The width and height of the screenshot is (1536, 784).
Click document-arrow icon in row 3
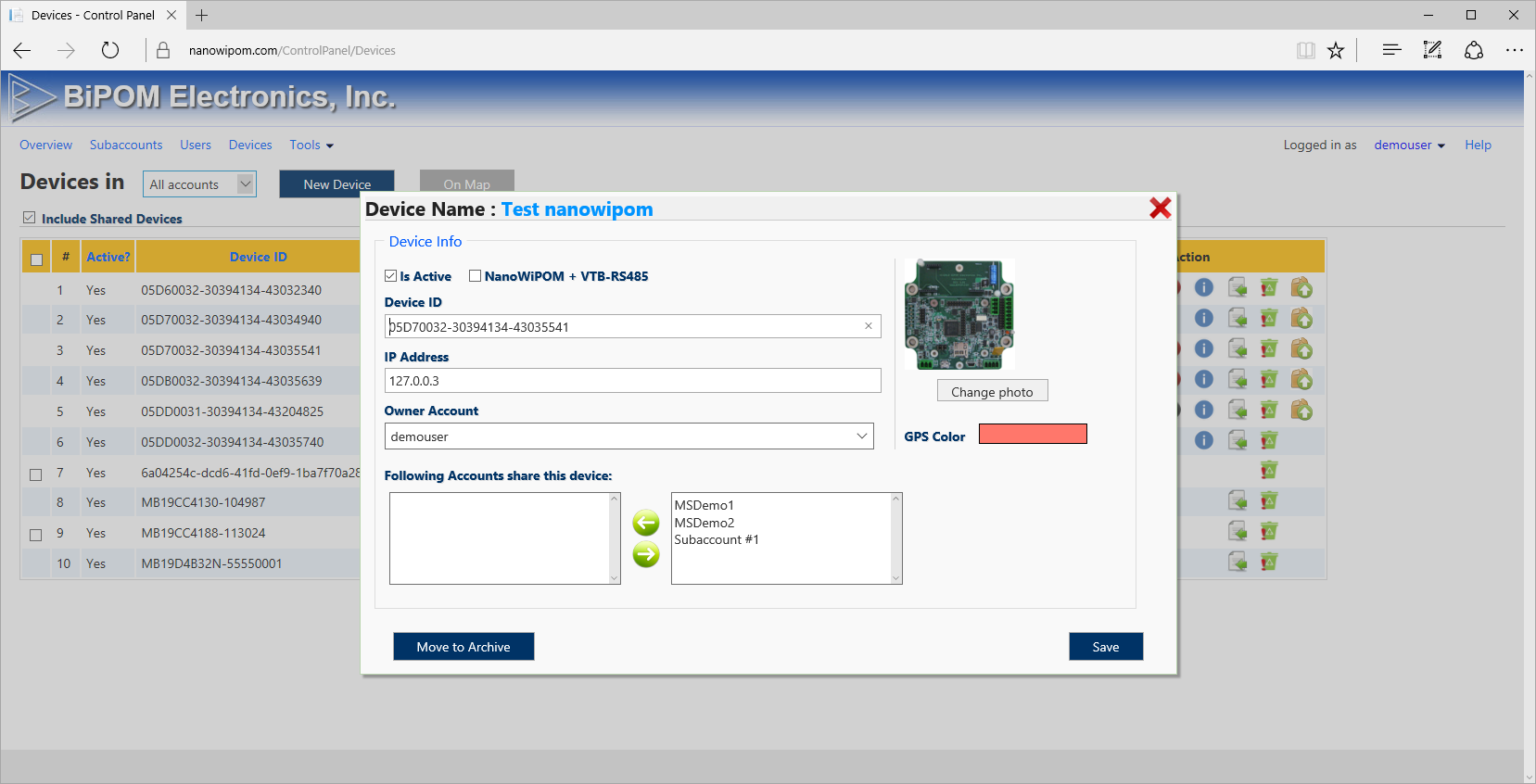[x=1238, y=348]
